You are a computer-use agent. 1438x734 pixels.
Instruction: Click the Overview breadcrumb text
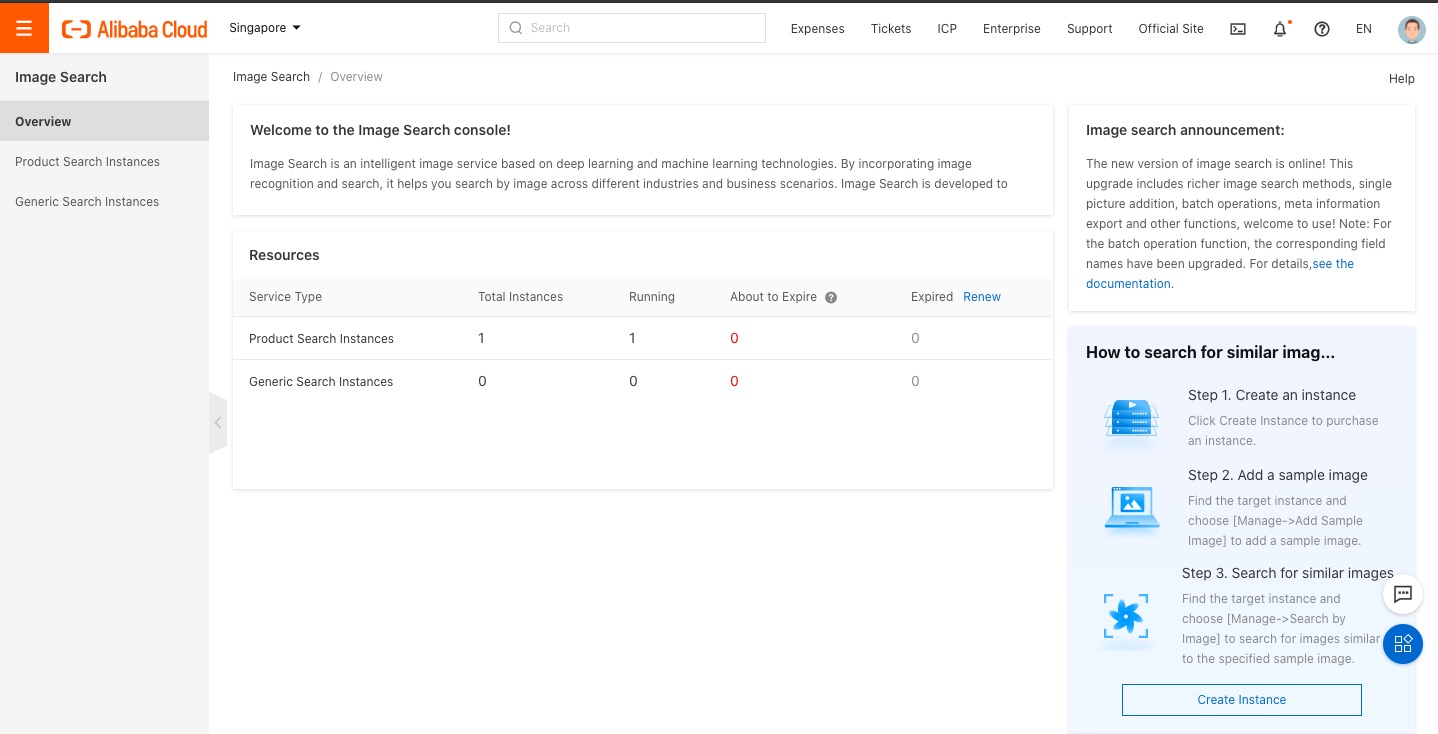[356, 77]
